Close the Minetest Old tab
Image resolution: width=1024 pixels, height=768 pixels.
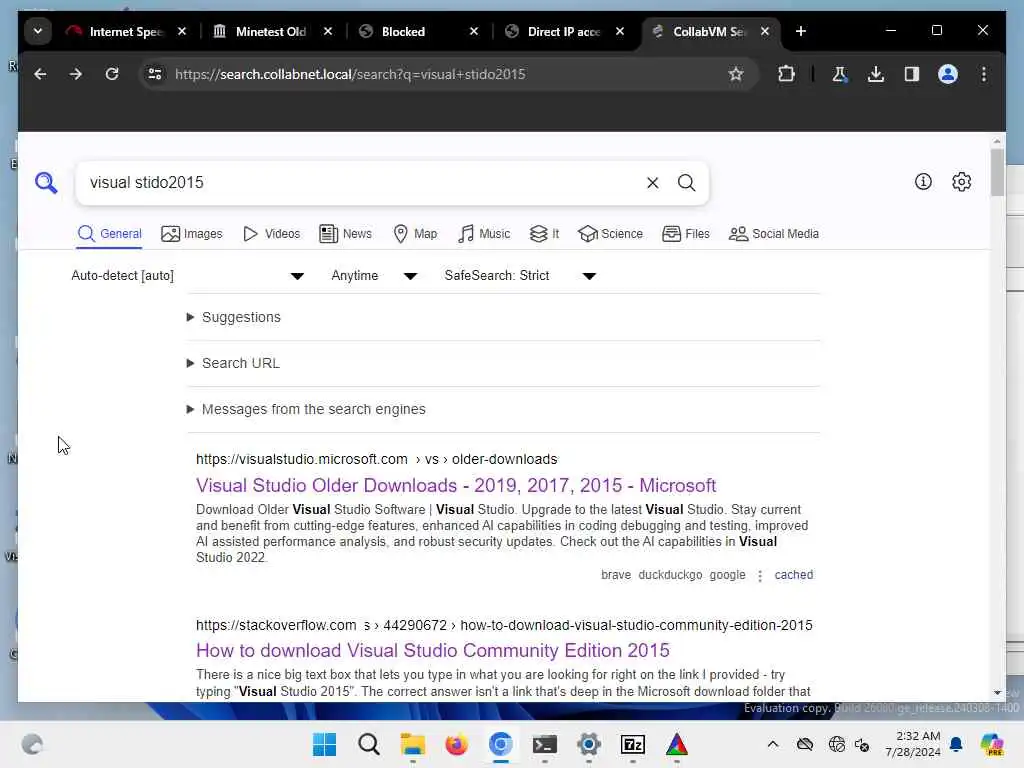tap(328, 31)
